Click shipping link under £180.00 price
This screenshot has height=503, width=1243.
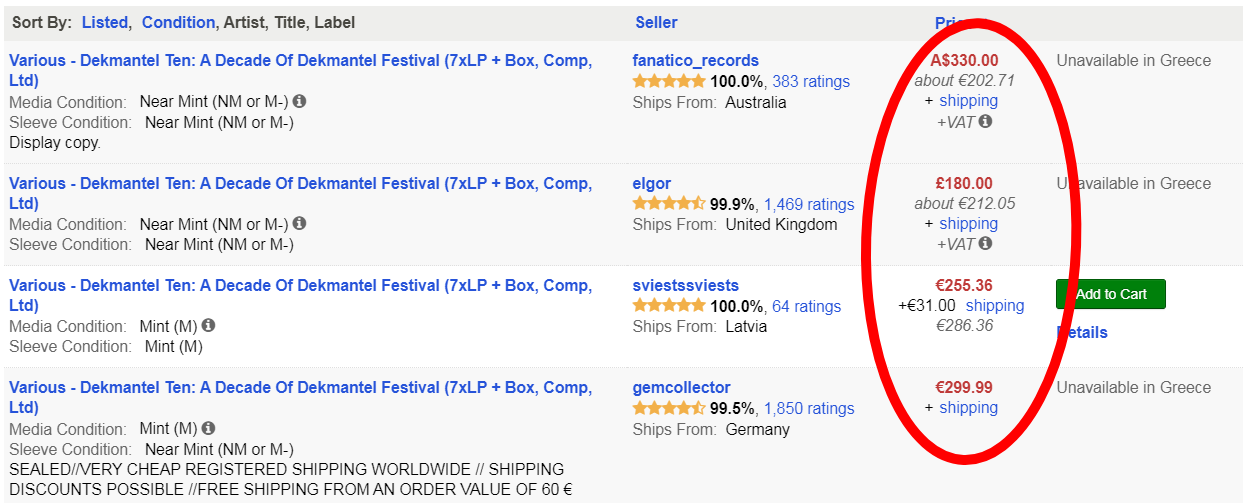969,224
